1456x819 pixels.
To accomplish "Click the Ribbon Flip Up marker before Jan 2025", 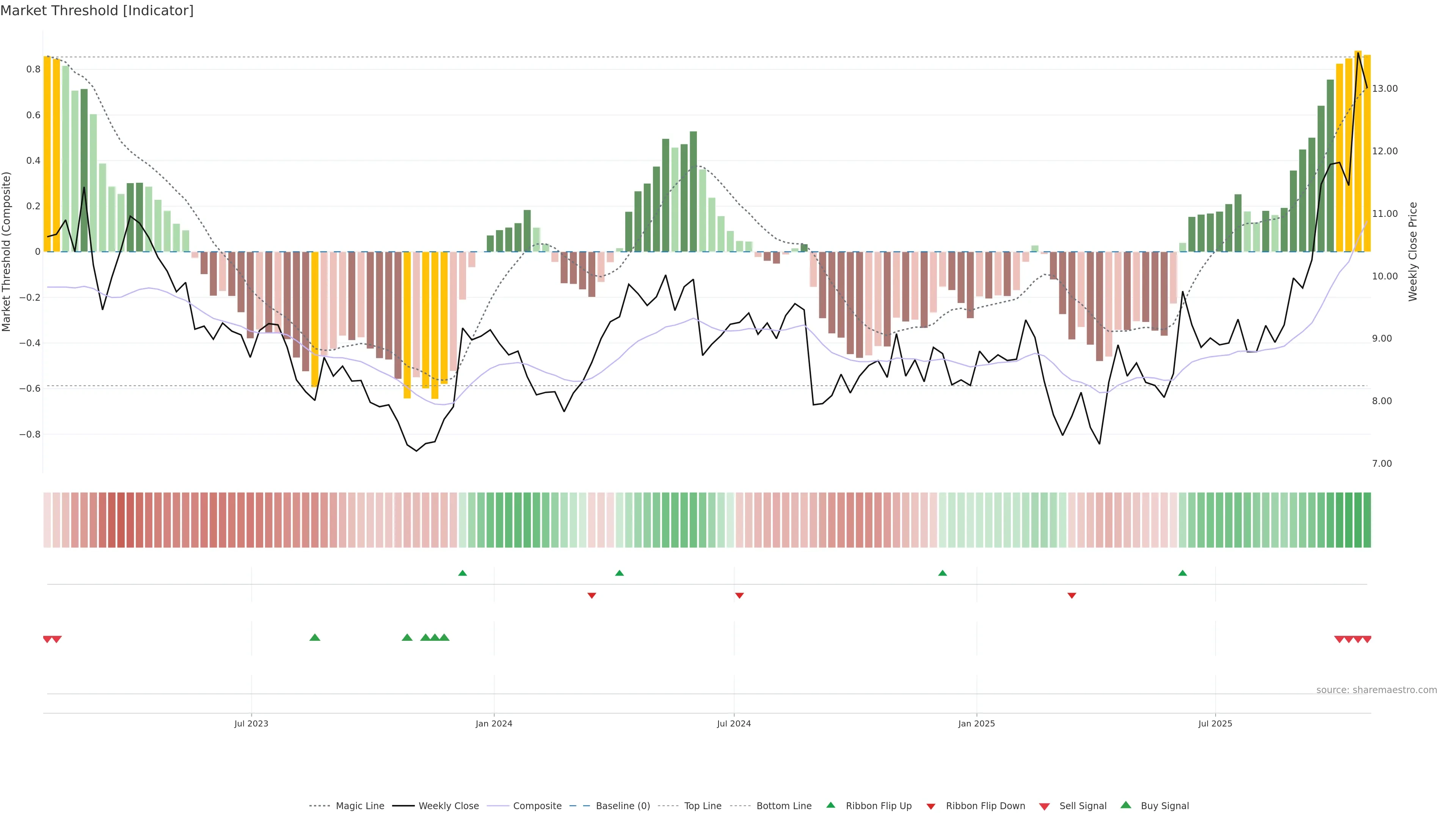I will click(942, 573).
